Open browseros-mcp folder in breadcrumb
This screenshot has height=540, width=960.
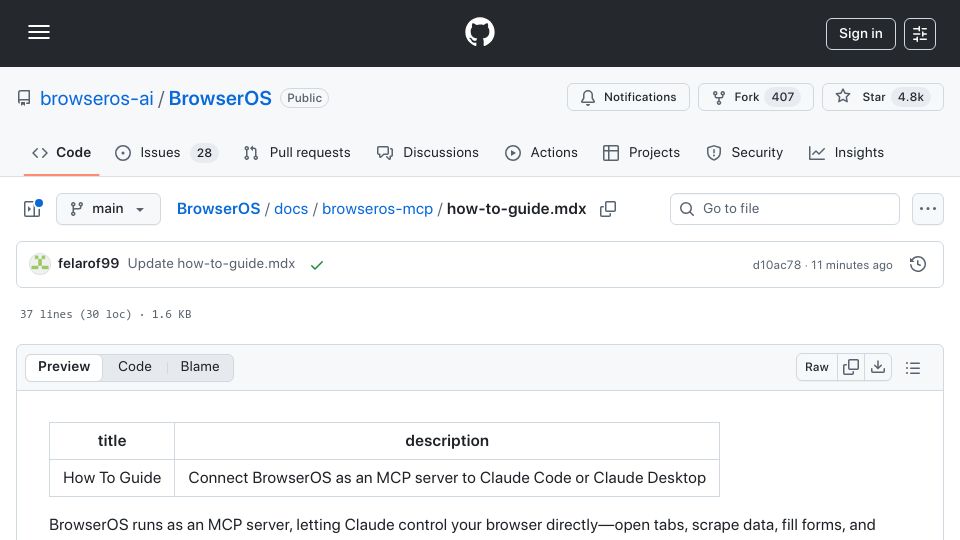click(x=377, y=209)
